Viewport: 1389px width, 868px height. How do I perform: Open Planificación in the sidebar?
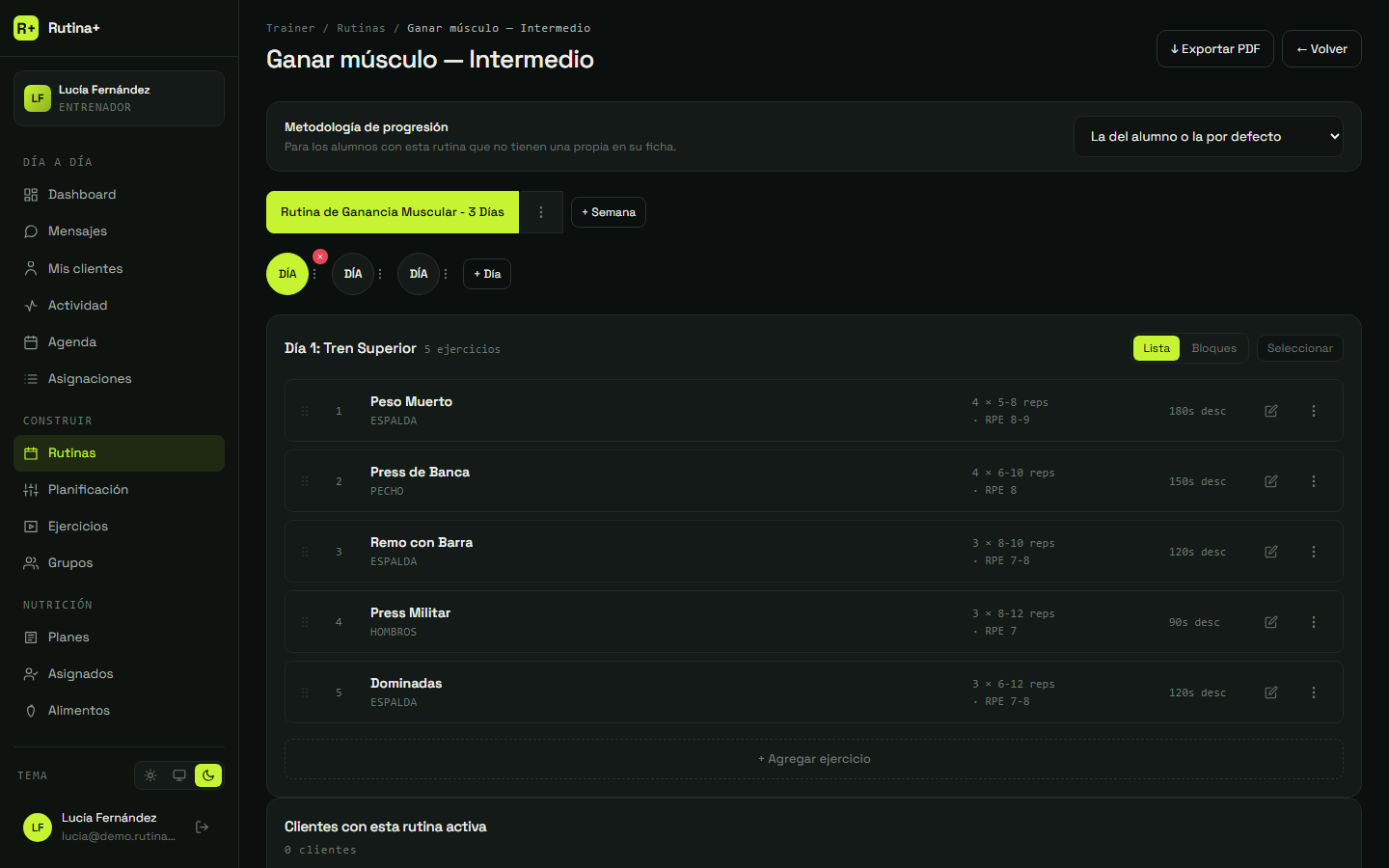119,490
